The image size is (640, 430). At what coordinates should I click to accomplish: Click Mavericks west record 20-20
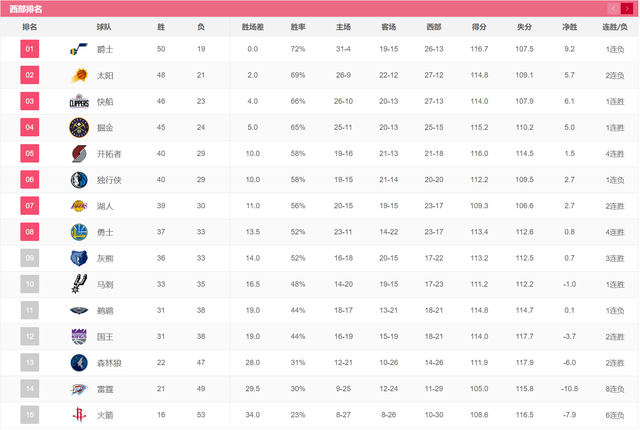pos(434,180)
